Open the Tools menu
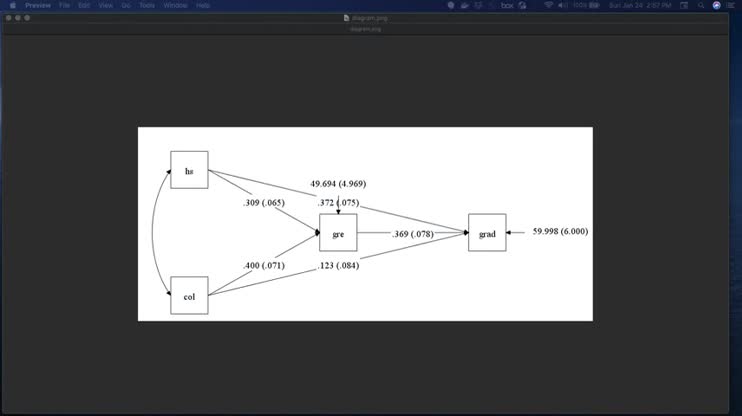The image size is (742, 416). [147, 5]
